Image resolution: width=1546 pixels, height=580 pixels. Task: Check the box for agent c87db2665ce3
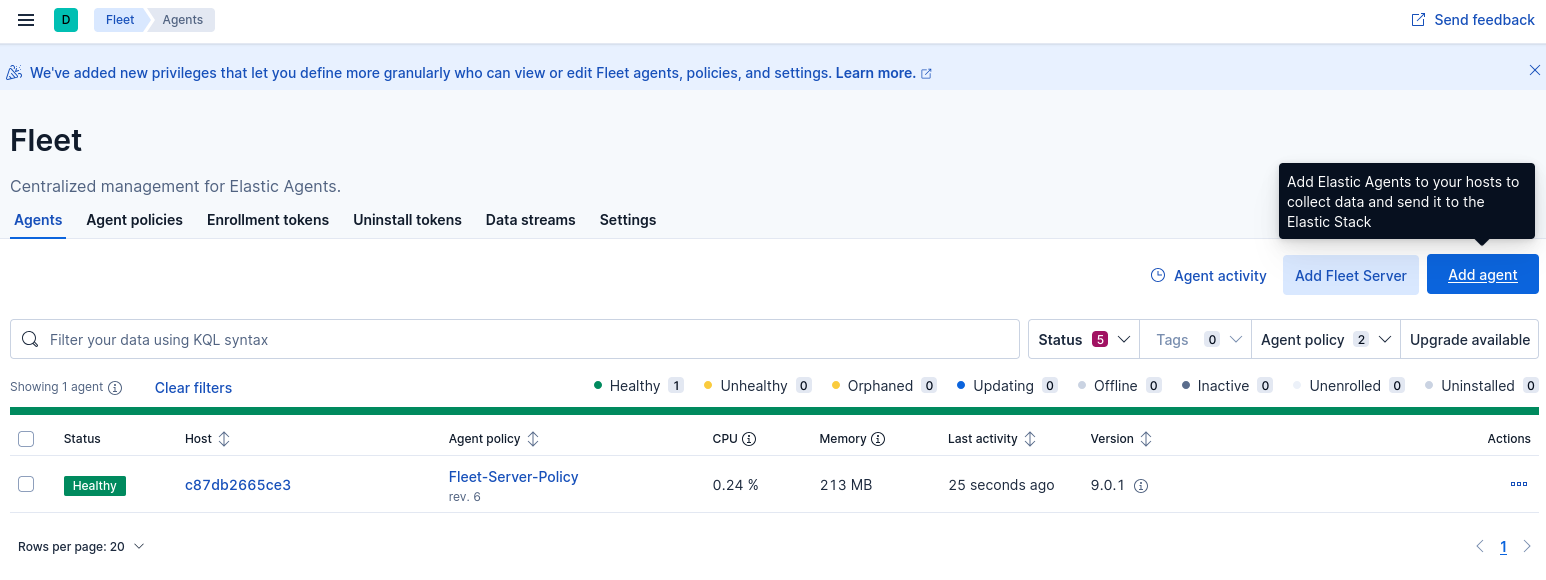[x=26, y=484]
